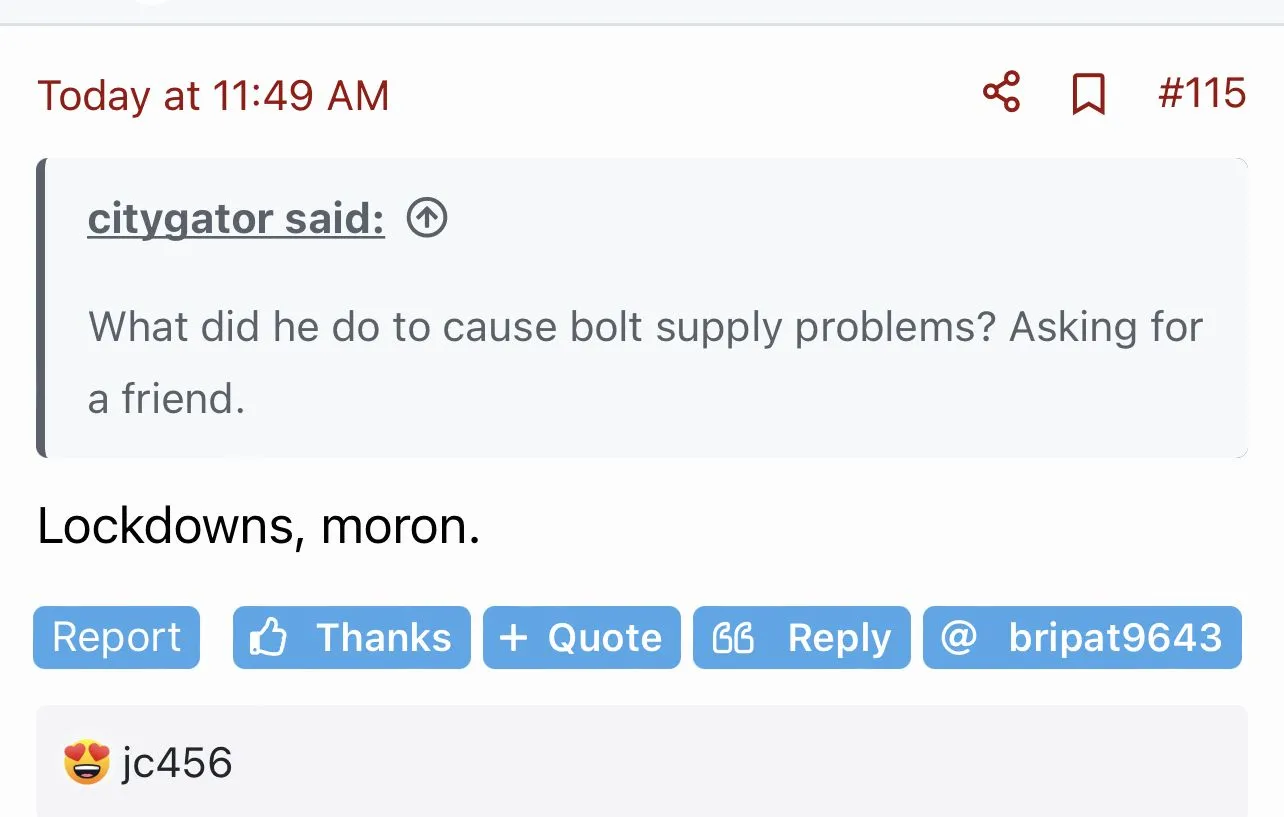Click the Reply button text
The width and height of the screenshot is (1284, 817).
coord(838,638)
